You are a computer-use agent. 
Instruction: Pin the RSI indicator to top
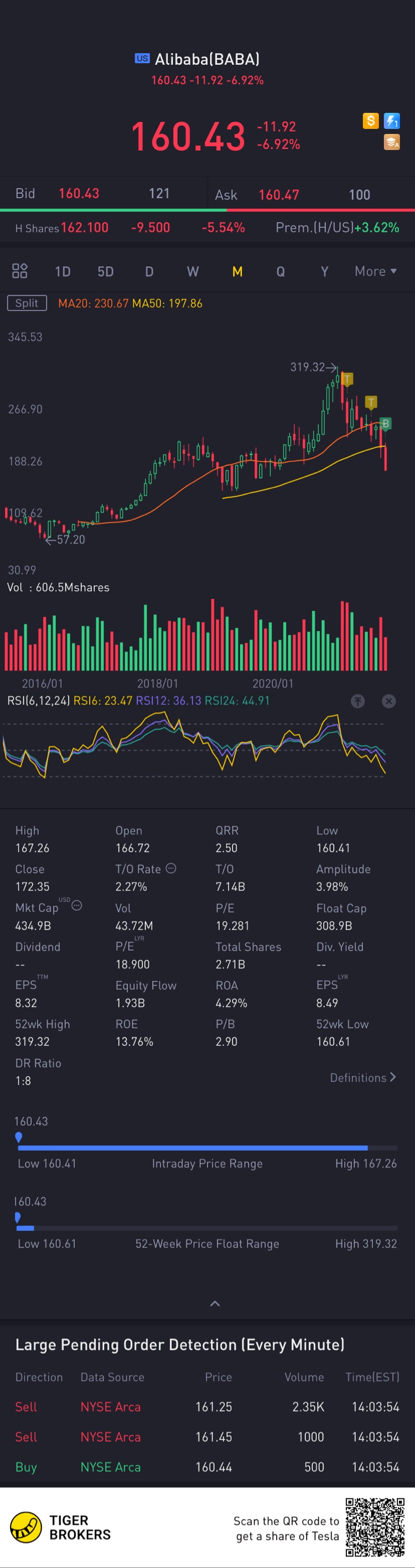(358, 701)
